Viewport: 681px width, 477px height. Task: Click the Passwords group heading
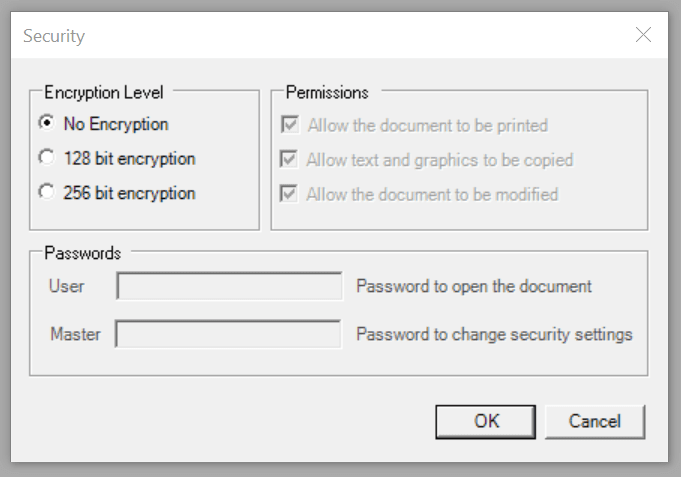pos(83,253)
